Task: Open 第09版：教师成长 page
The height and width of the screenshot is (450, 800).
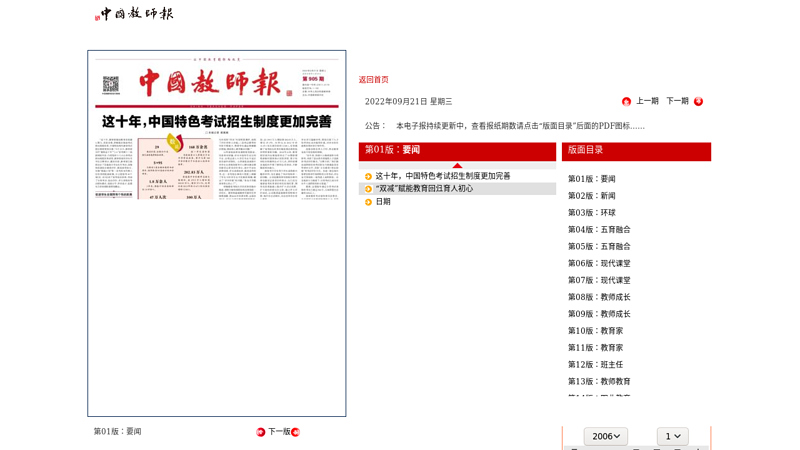Action: point(599,314)
